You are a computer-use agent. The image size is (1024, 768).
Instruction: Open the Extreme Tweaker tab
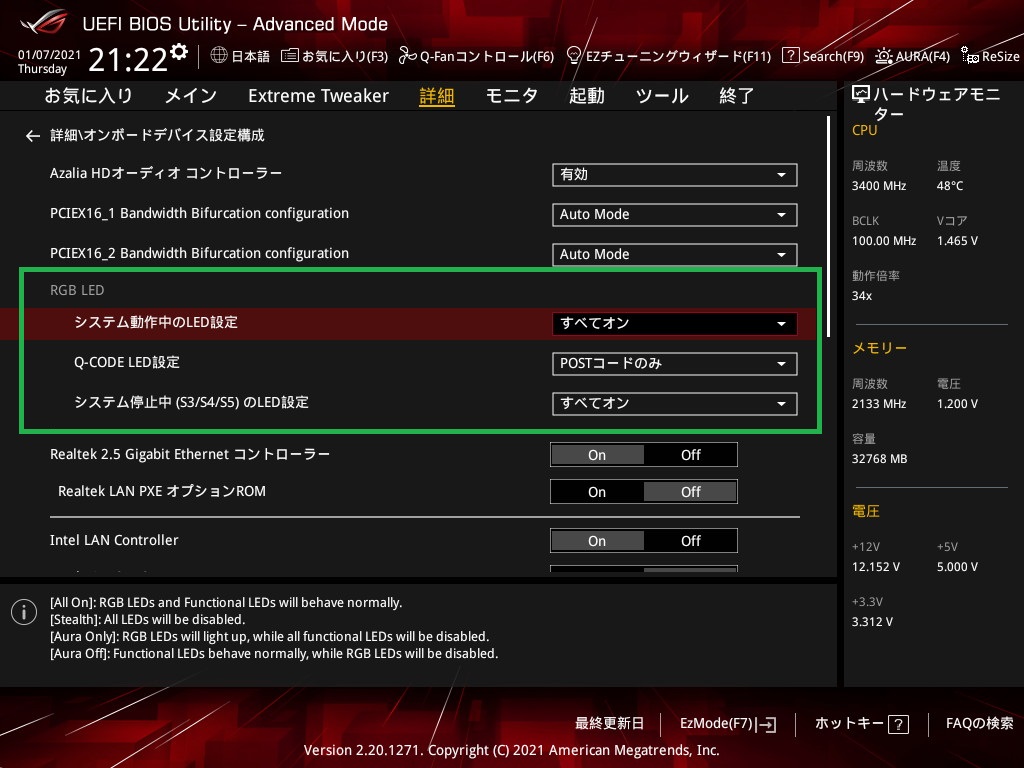(x=319, y=96)
